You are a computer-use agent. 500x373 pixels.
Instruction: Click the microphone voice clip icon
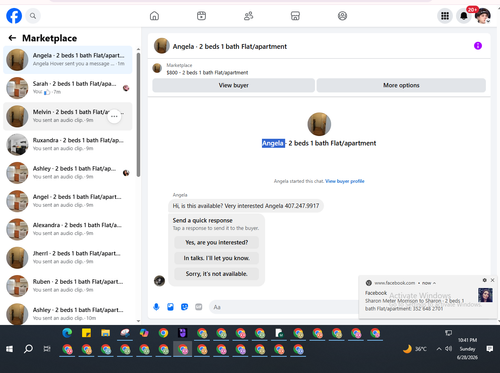point(156,307)
